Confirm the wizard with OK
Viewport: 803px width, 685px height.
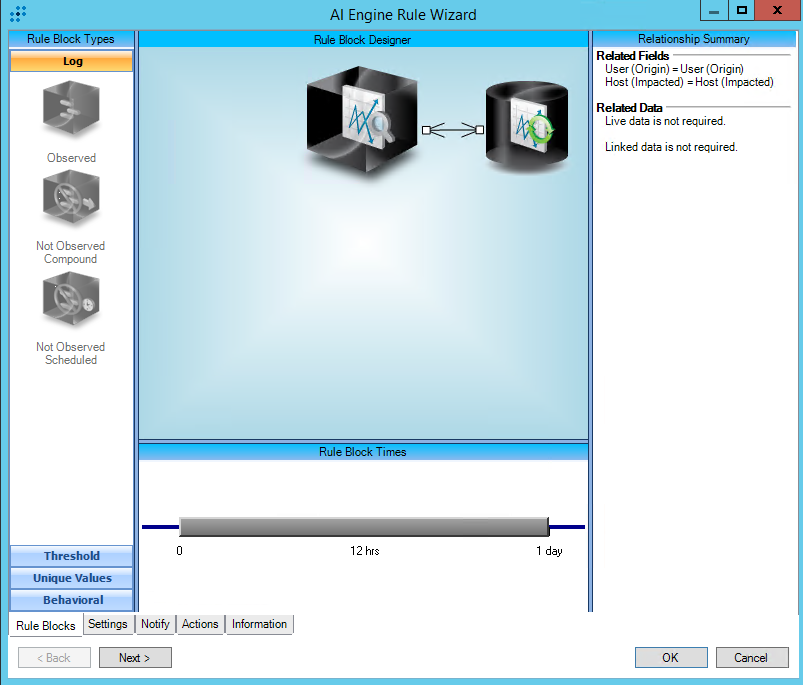coord(670,657)
